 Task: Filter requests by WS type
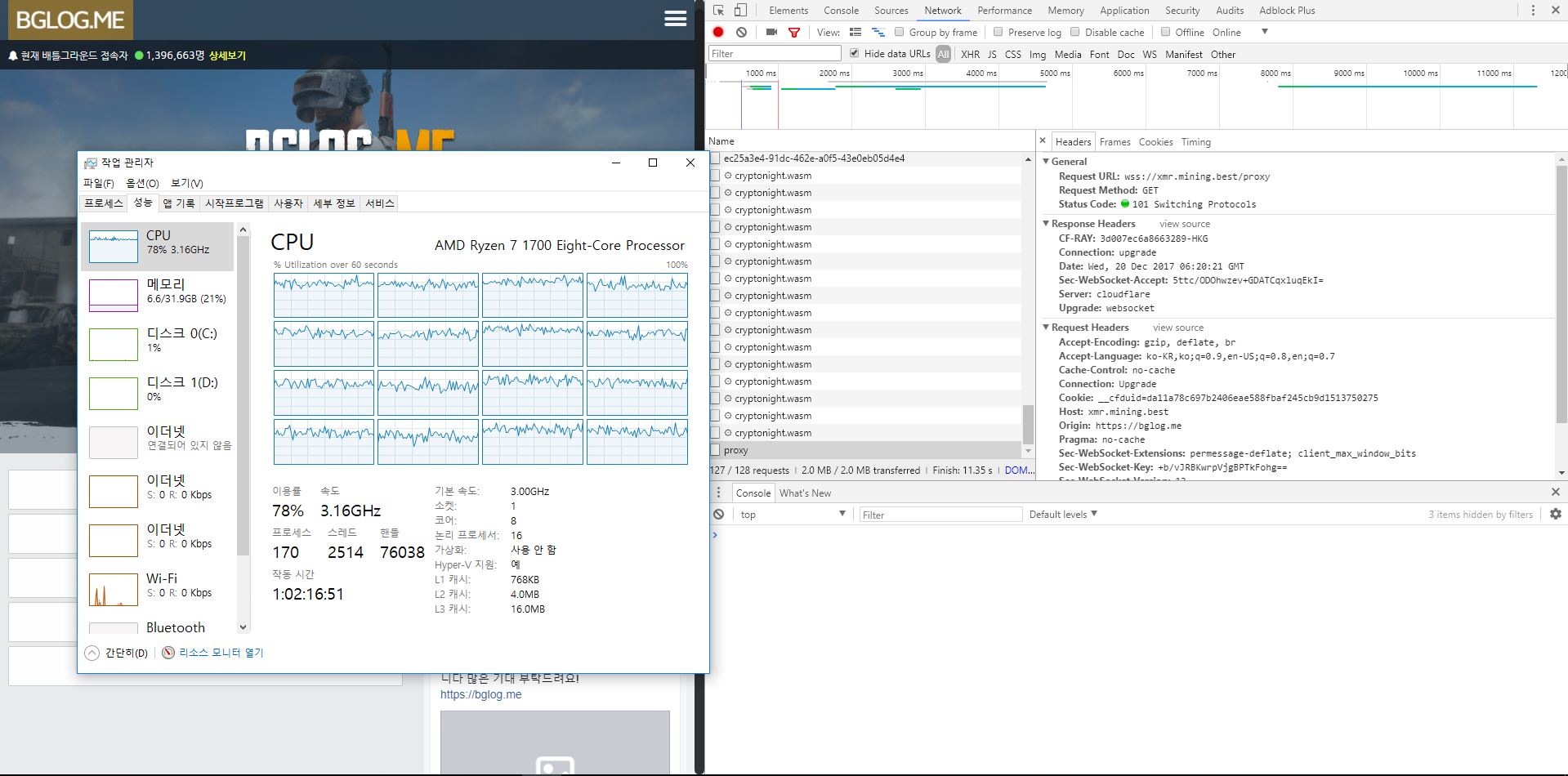1149,54
